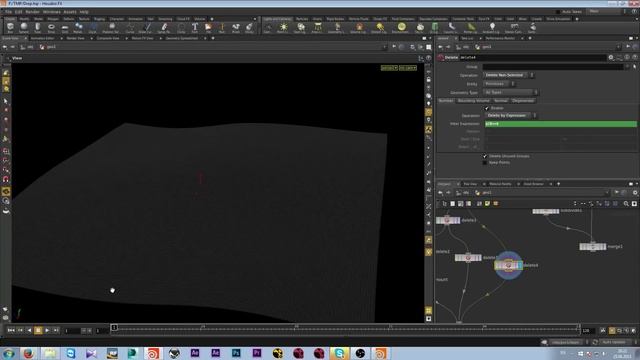
Task: Open Photoshop from the taskbar
Action: [x=236, y=353]
